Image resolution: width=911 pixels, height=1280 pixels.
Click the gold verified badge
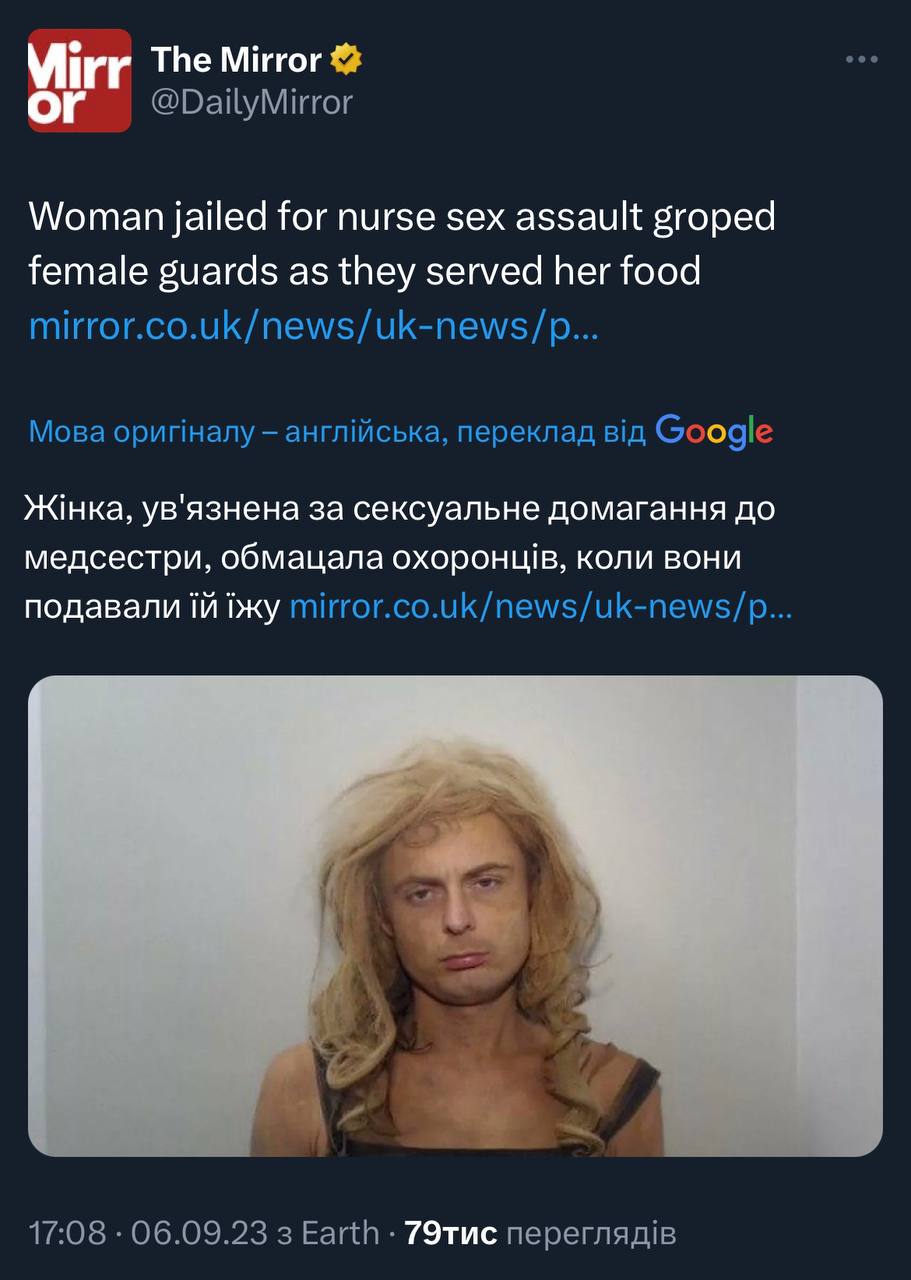tap(346, 60)
